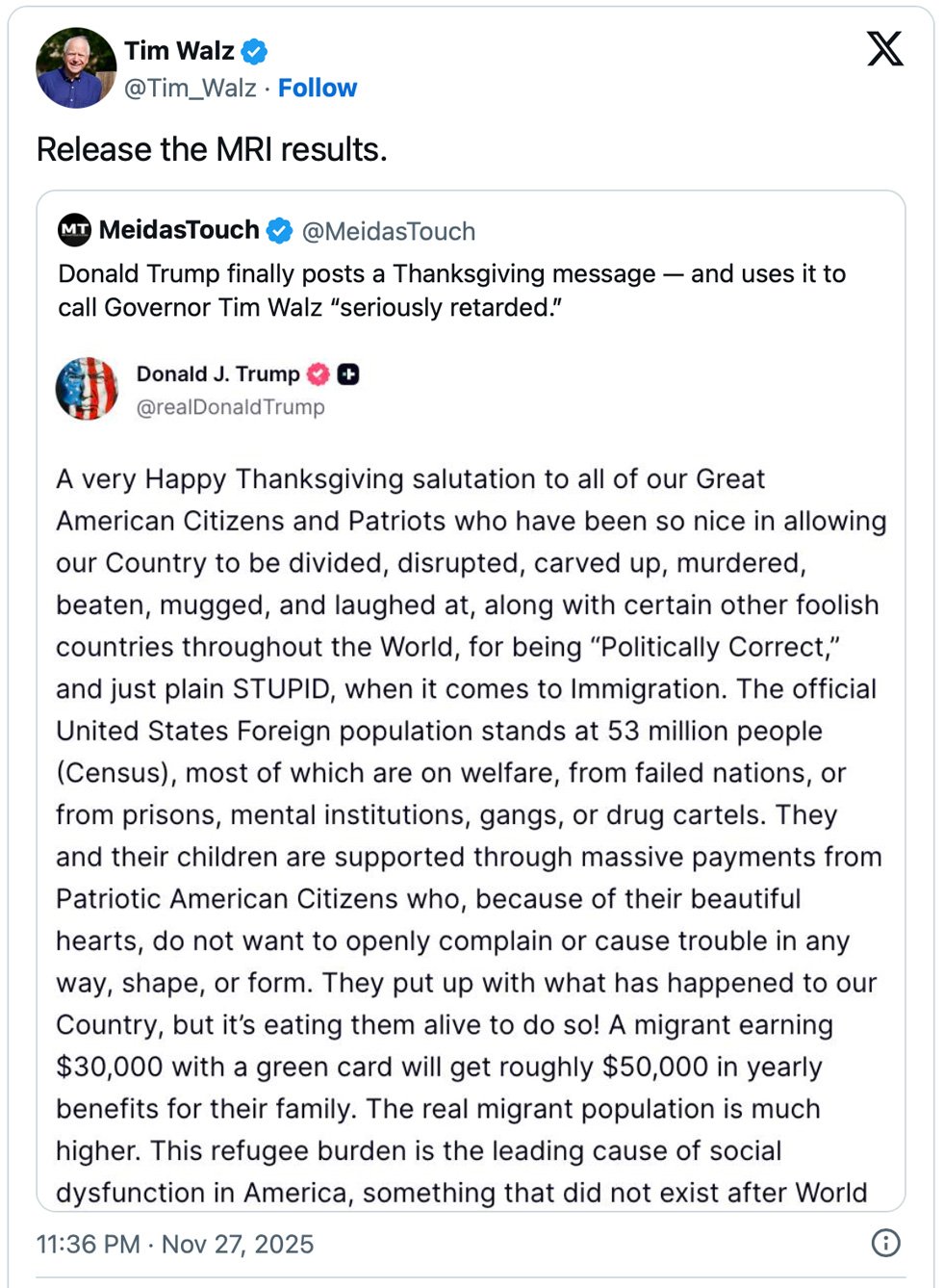Click the @MeidasTouch handle
Image resolution: width=943 pixels, height=1288 pixels.
click(x=389, y=232)
